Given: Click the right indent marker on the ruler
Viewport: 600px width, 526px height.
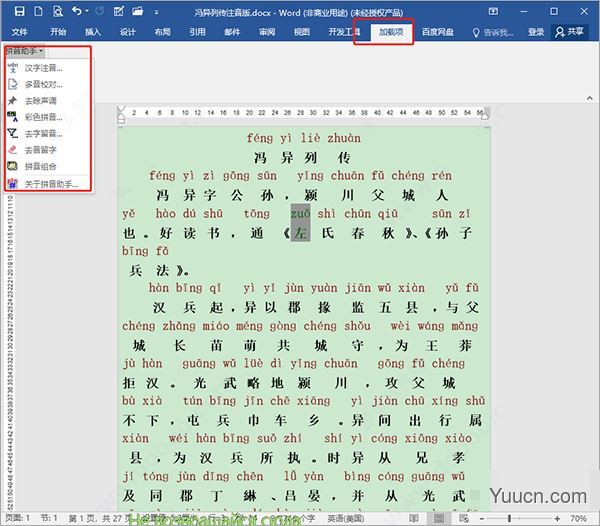Looking at the screenshot, I should click(485, 116).
